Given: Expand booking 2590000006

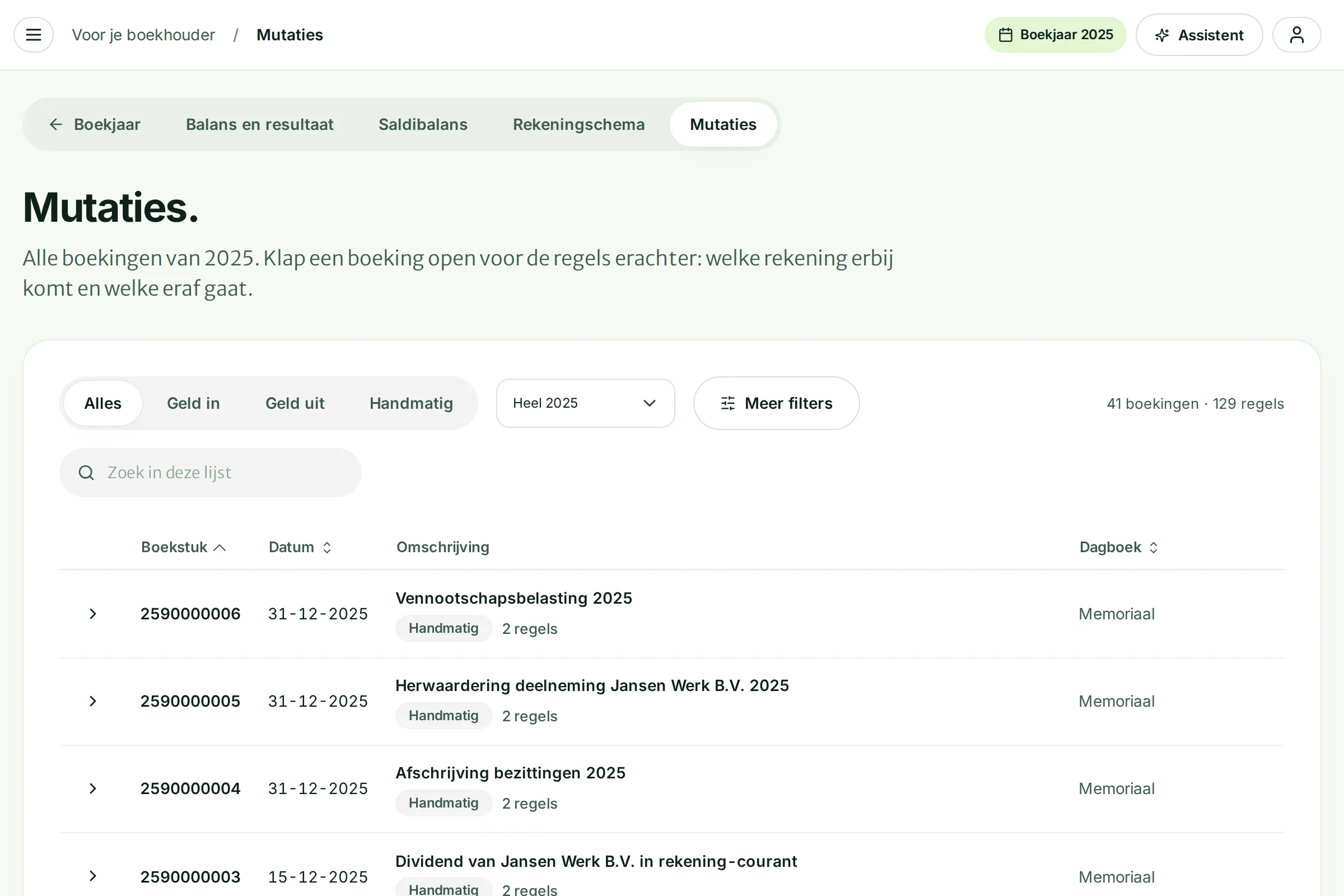Looking at the screenshot, I should pos(93,614).
